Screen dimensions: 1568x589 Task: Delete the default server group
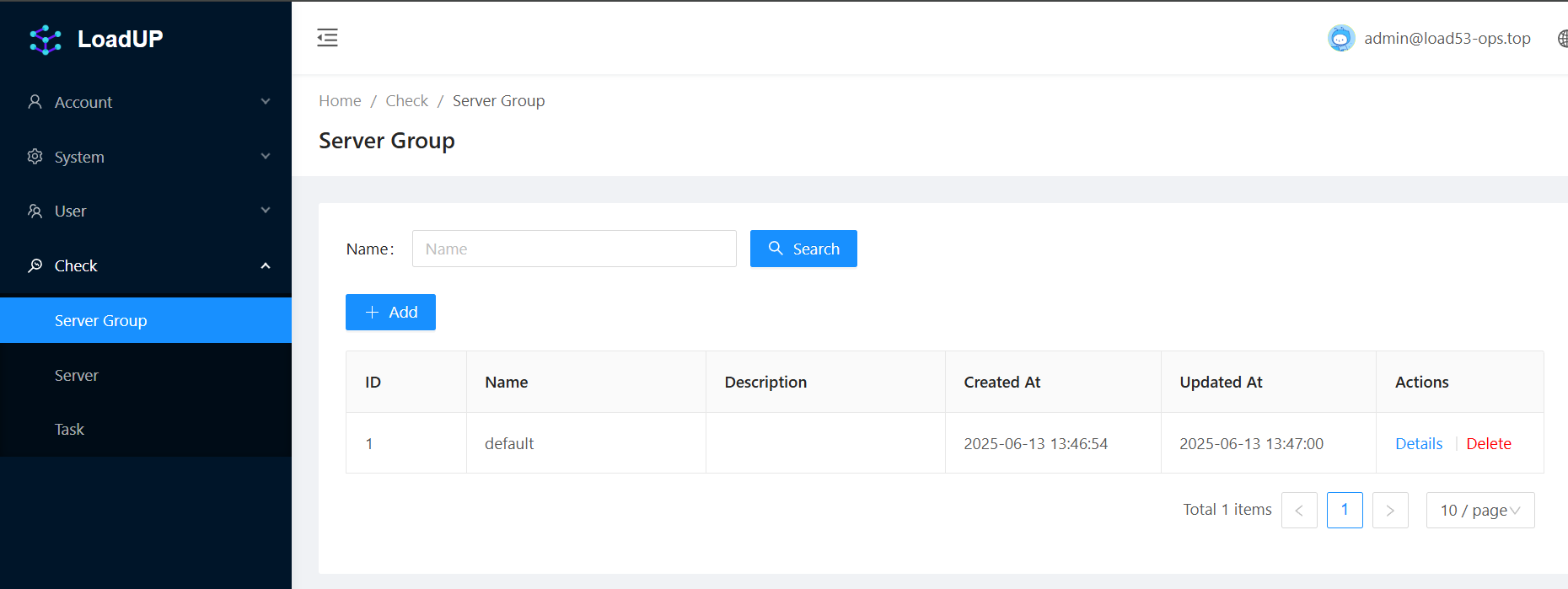pos(1488,443)
